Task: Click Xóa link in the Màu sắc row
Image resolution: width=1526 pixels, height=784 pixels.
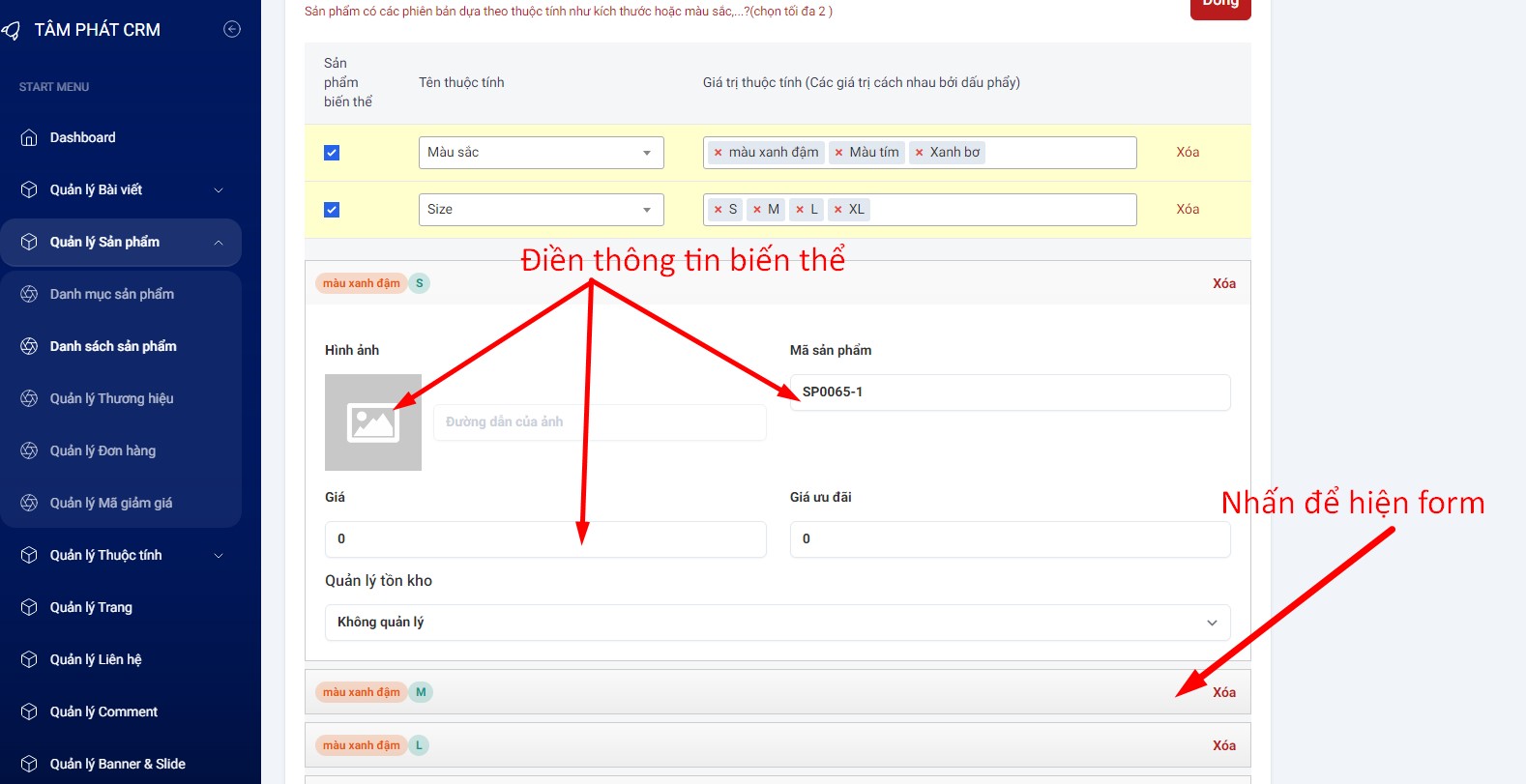Action: (x=1188, y=153)
